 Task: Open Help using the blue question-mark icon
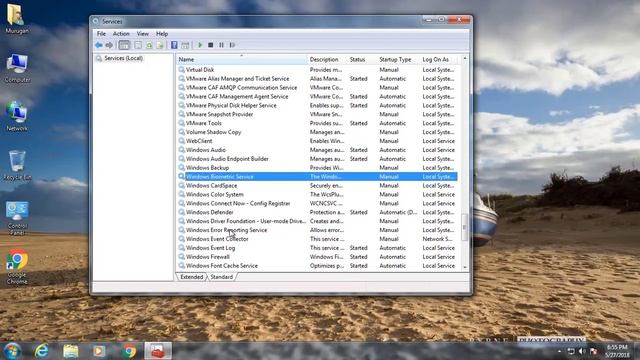(x=174, y=45)
